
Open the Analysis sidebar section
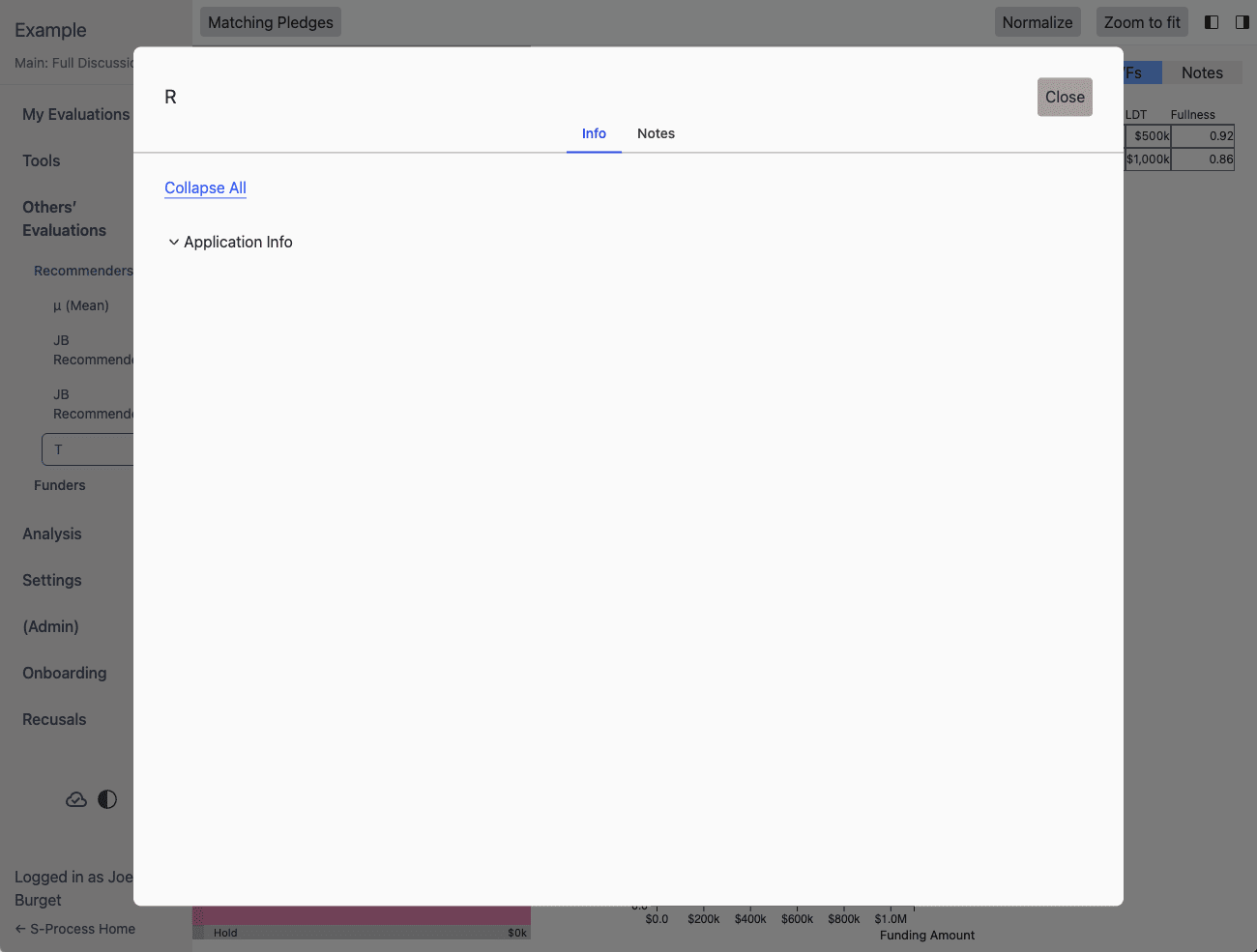coord(52,534)
